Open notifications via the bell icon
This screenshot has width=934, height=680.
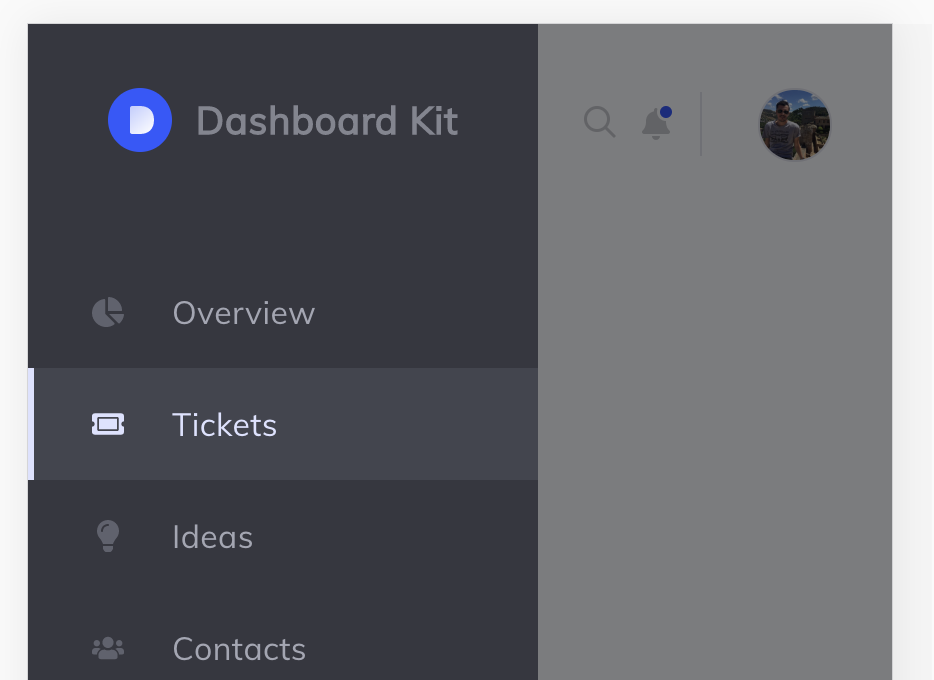click(x=656, y=124)
